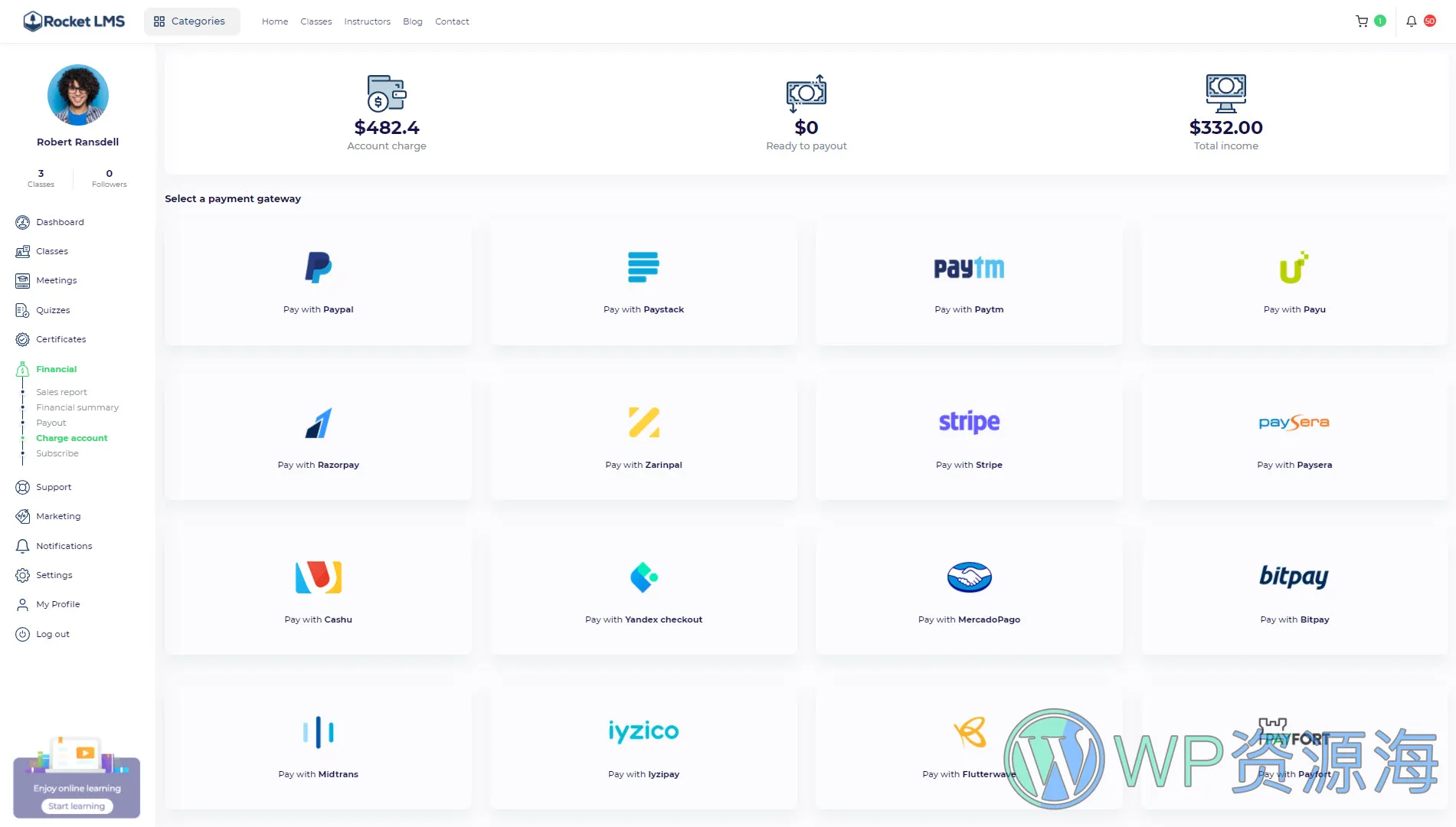The image size is (1456, 827).
Task: Select the Payu logo gateway
Action: [1294, 267]
